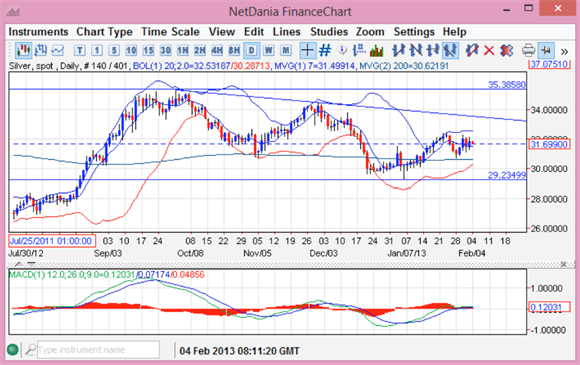The image size is (580, 365).
Task: Select the highlighted diagonal line tool
Action: 450,50
